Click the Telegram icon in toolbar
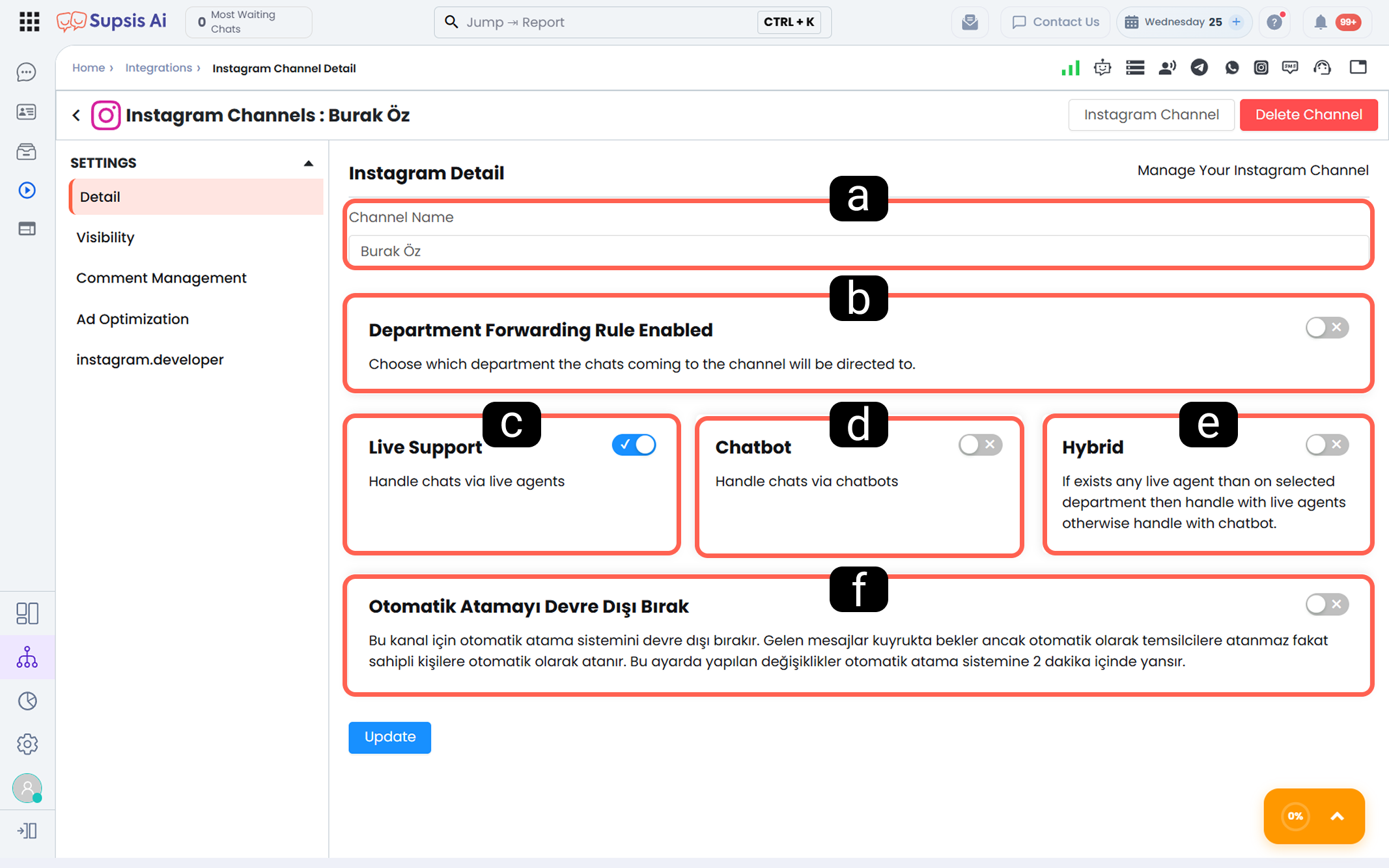The image size is (1389, 868). (1200, 68)
